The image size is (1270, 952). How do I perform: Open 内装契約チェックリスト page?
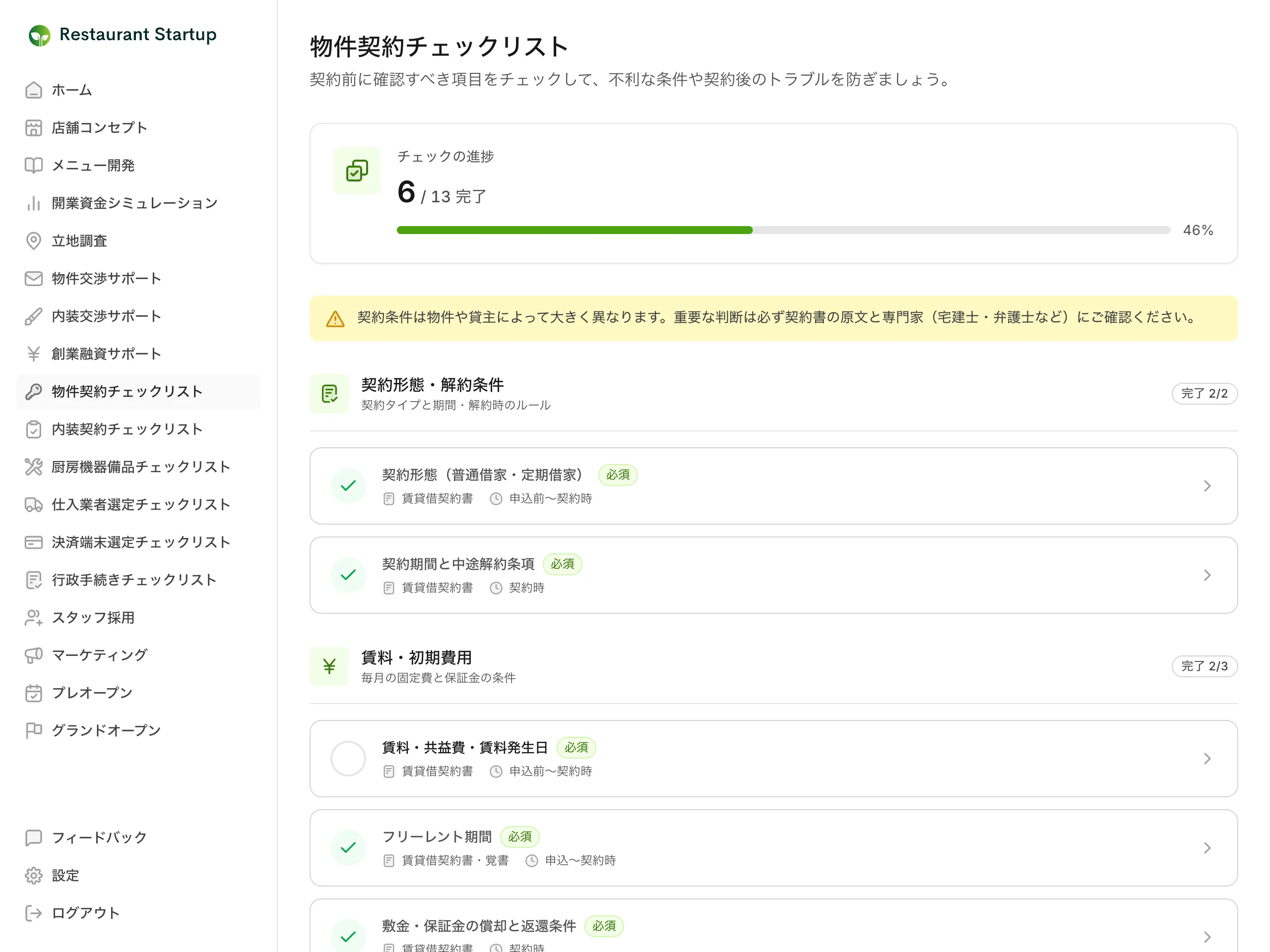tap(138, 429)
